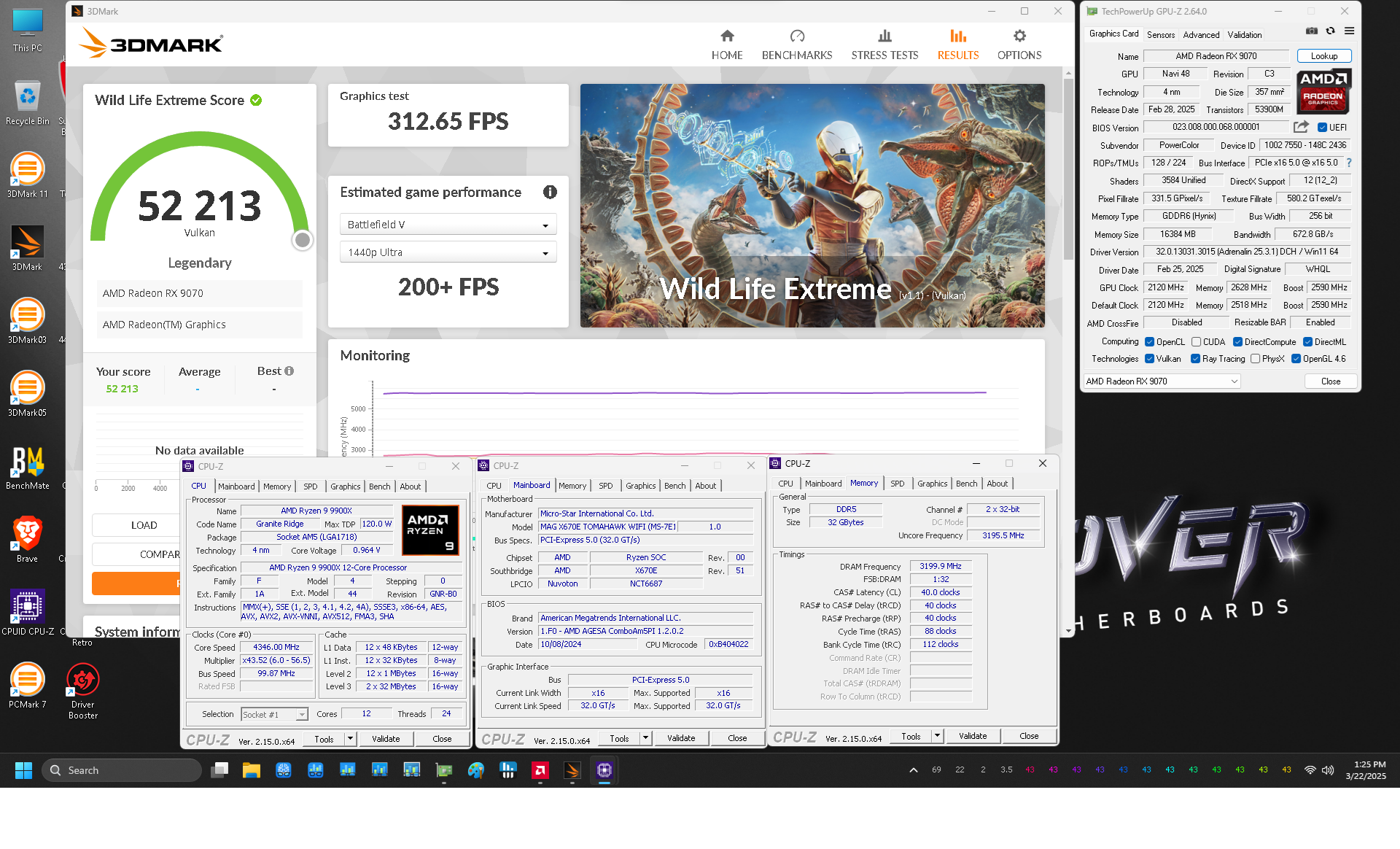Toggle the Ray Tracing checkbox in GPU-Z
The image size is (1400, 849).
(1196, 359)
